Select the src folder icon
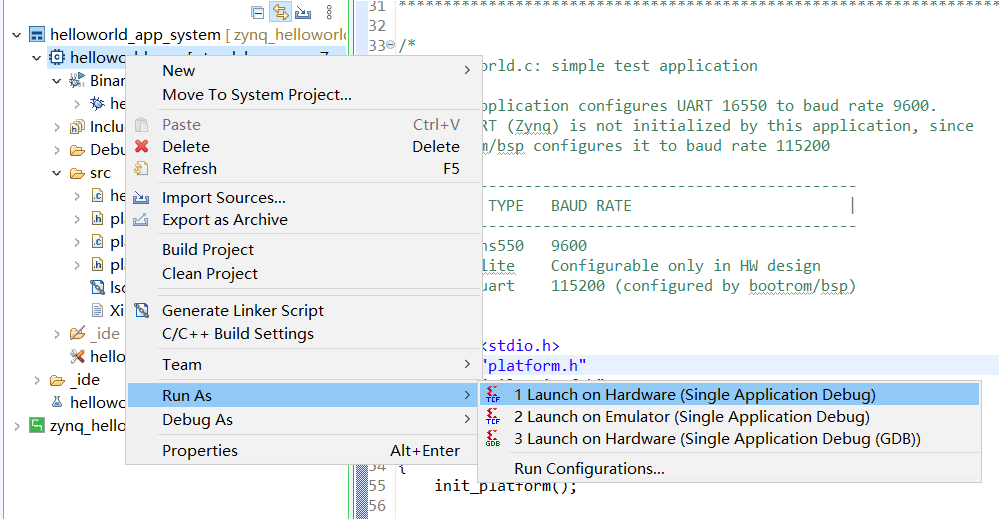 (77, 173)
